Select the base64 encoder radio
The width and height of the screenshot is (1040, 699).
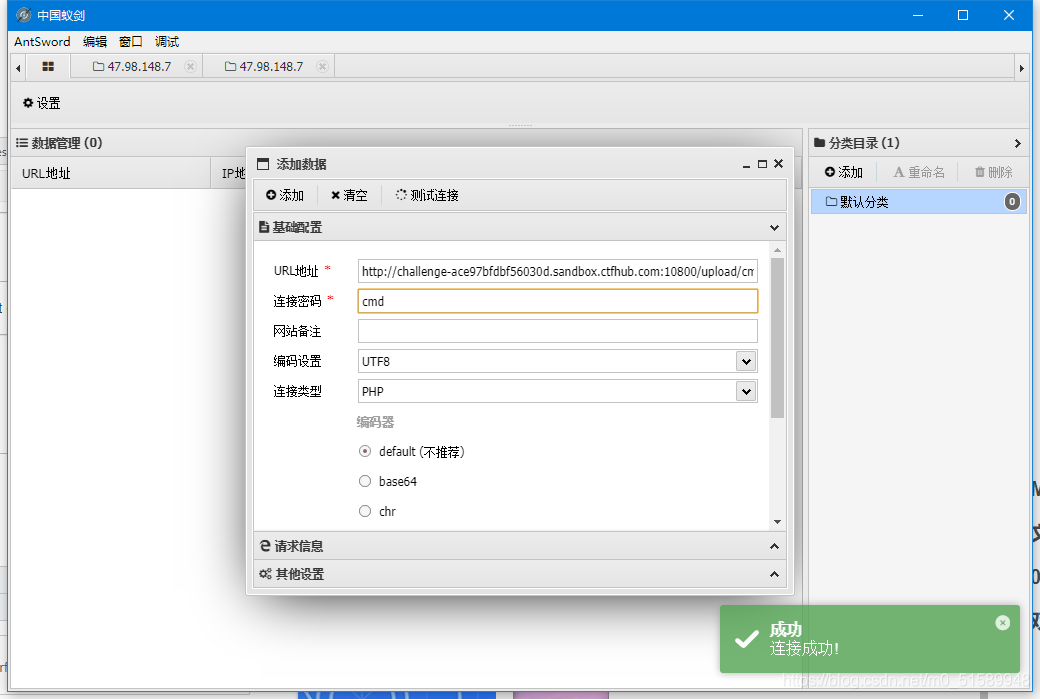pyautogui.click(x=365, y=481)
